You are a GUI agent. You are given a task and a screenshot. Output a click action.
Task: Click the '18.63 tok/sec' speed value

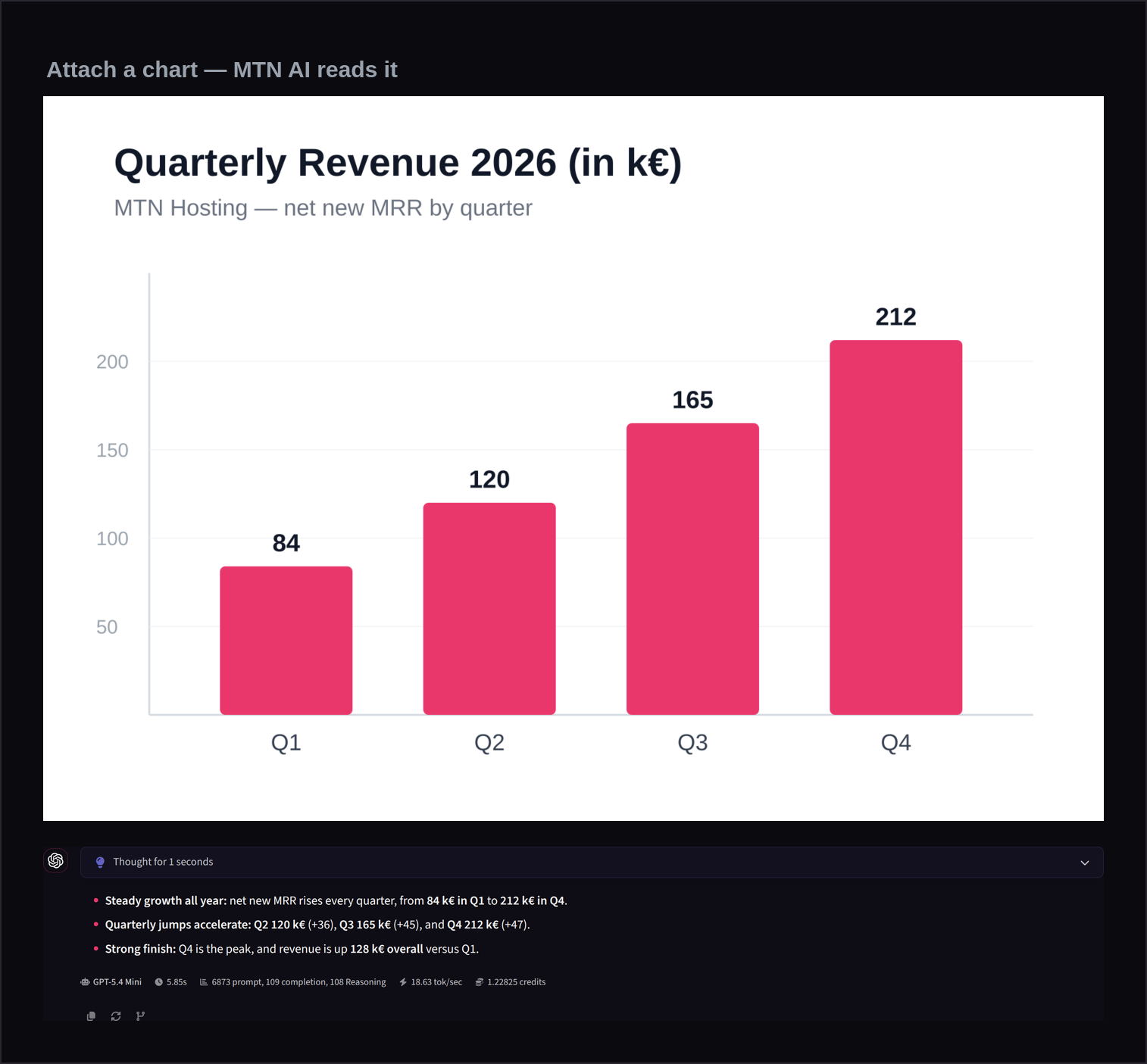point(436,982)
